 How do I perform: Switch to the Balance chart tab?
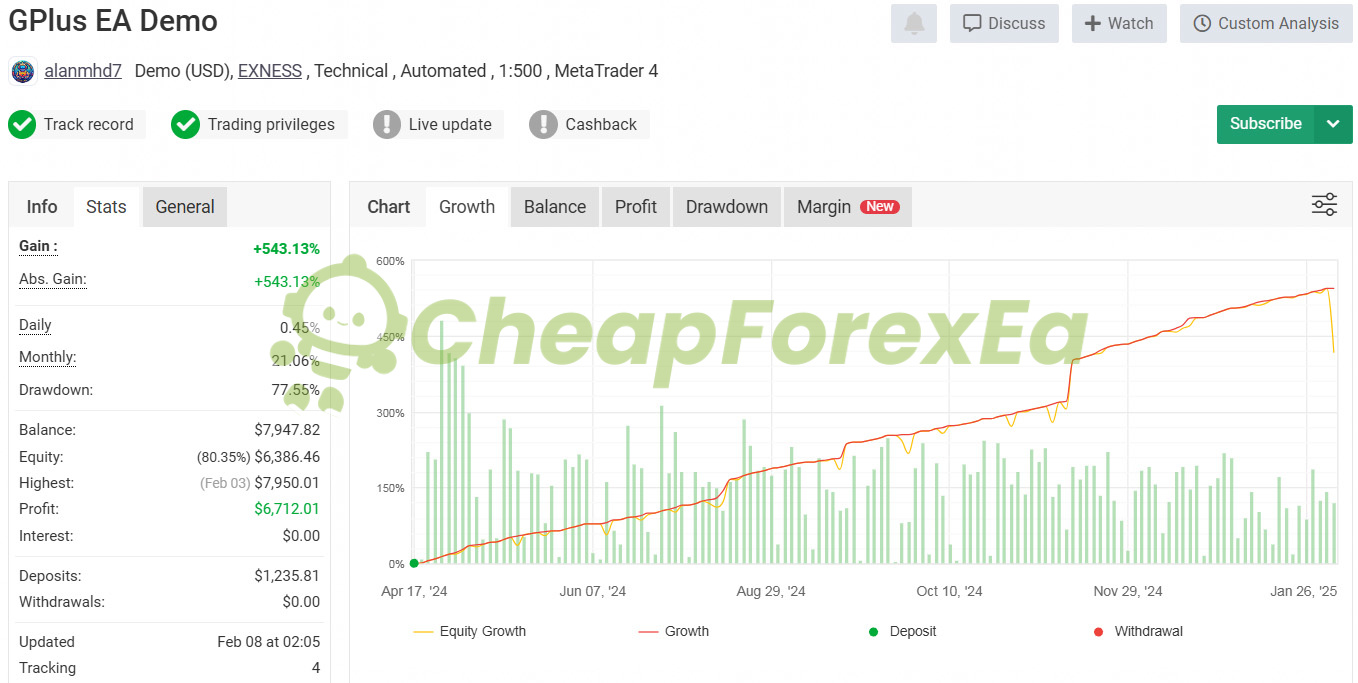(x=555, y=207)
